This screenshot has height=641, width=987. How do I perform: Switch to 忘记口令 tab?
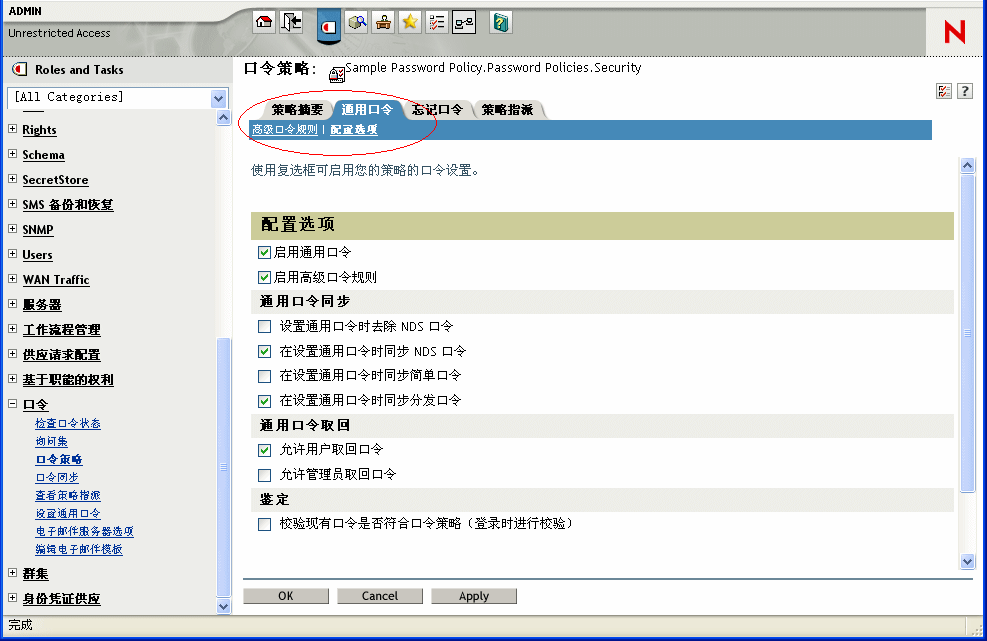[437, 110]
